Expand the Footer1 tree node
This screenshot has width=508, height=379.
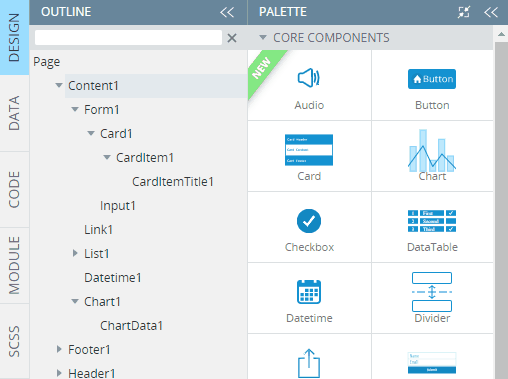59,349
